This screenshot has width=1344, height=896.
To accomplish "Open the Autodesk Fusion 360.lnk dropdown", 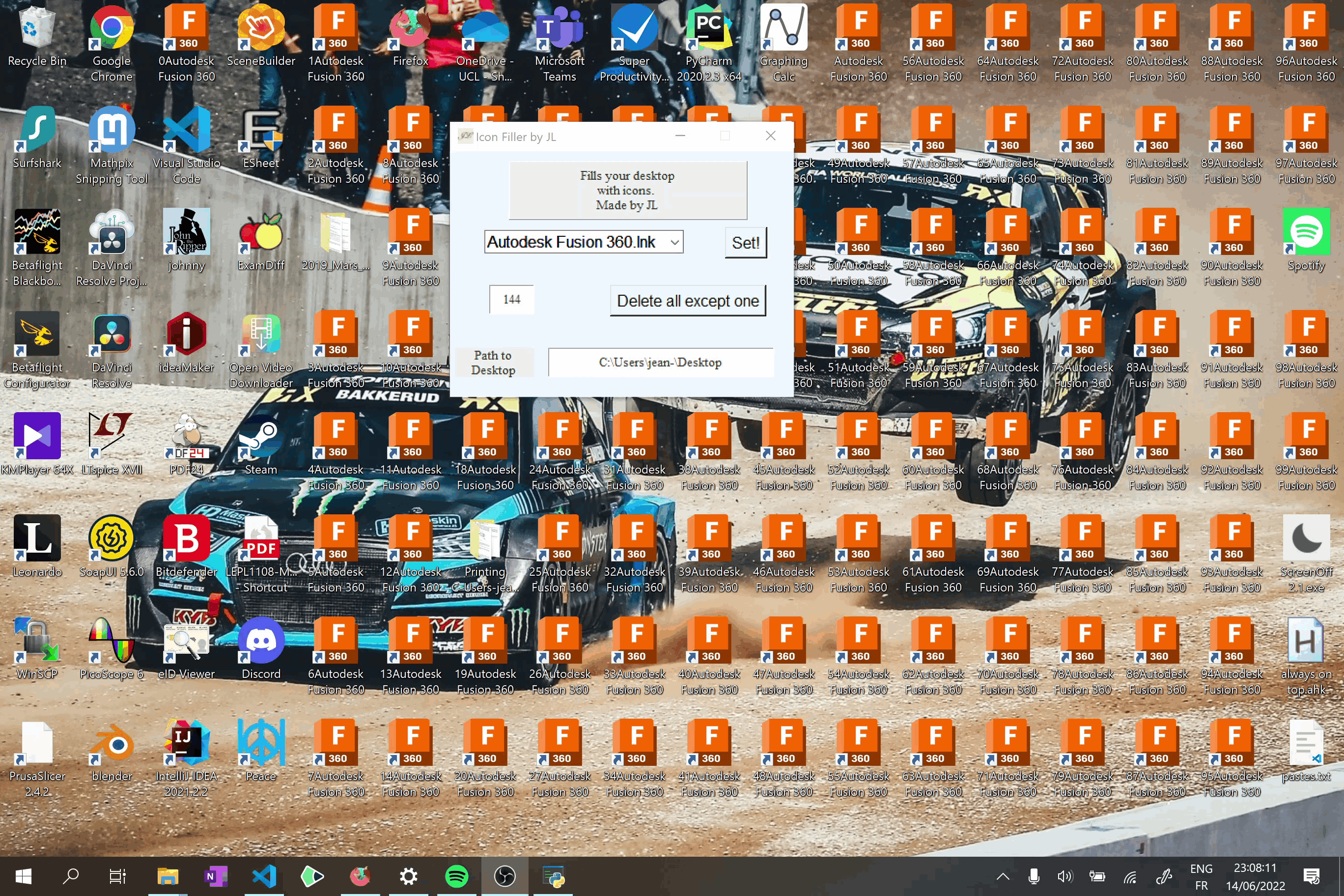I will coord(674,242).
